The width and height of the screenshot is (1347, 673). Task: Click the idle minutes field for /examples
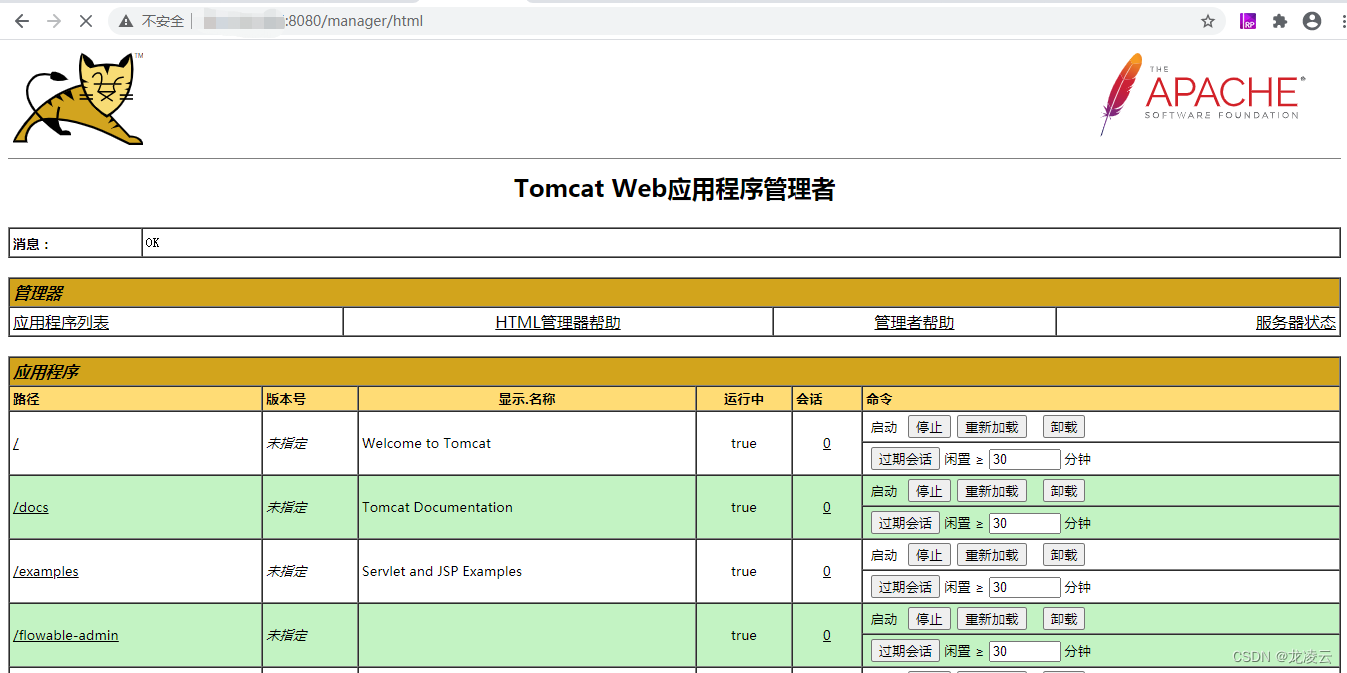pyautogui.click(x=1024, y=587)
